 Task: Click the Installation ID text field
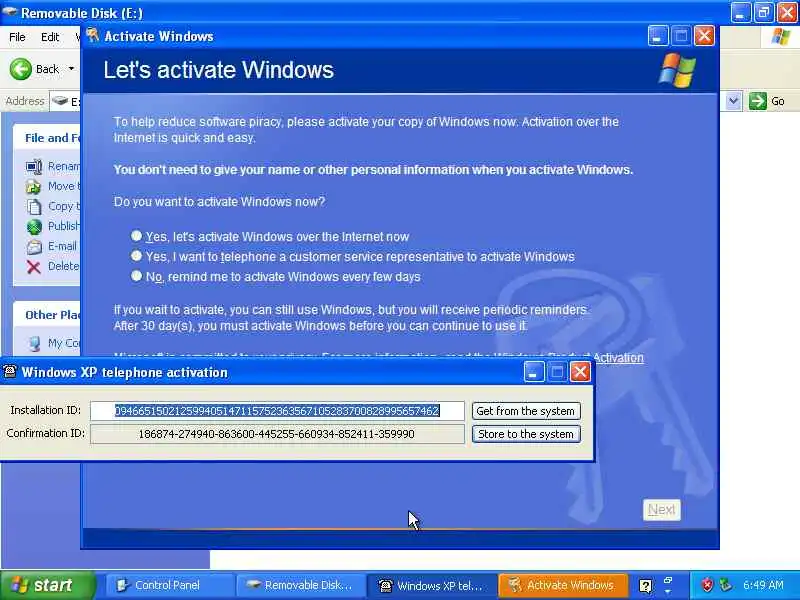coord(277,411)
